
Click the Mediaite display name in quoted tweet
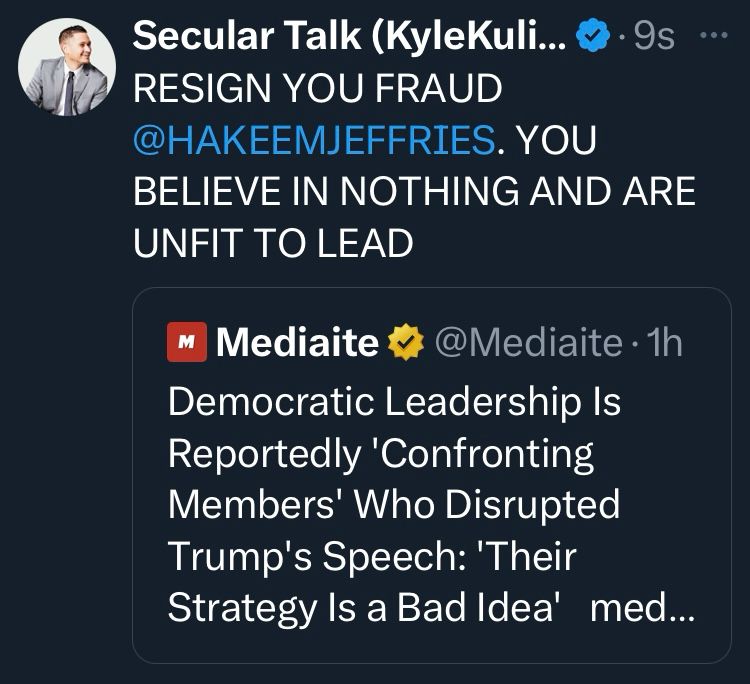pos(297,344)
